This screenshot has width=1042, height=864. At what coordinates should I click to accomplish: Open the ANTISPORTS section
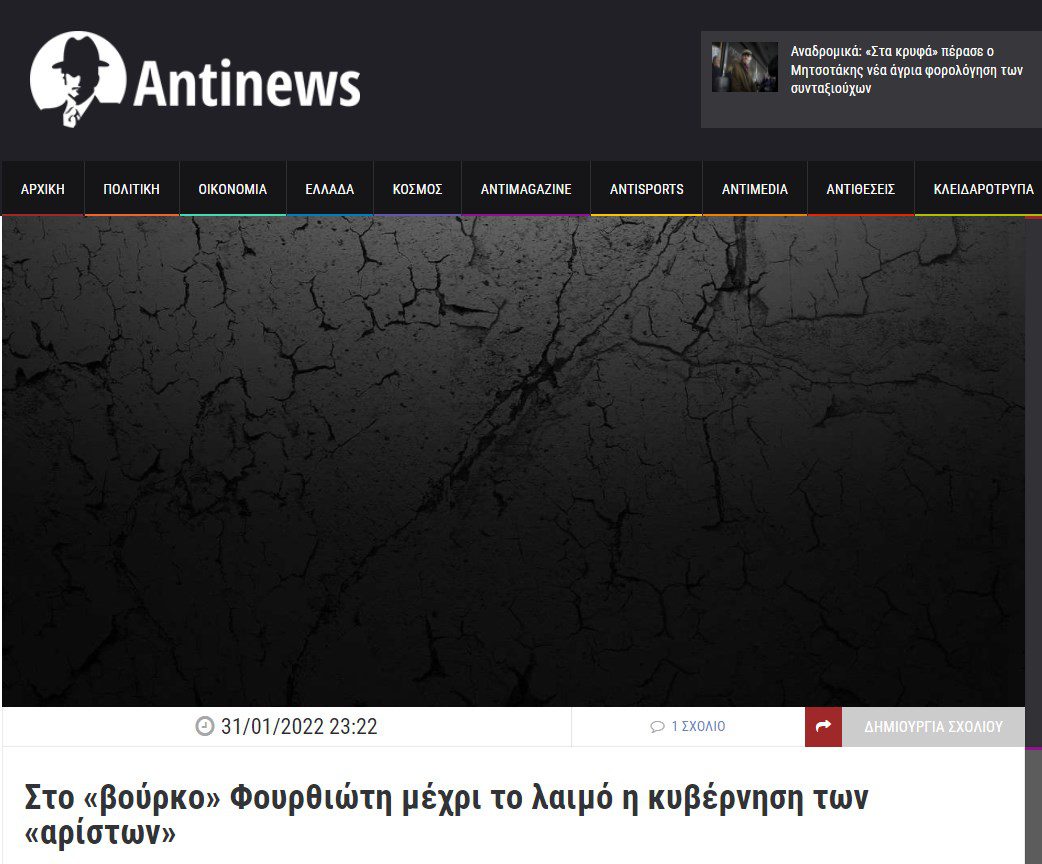(647, 189)
